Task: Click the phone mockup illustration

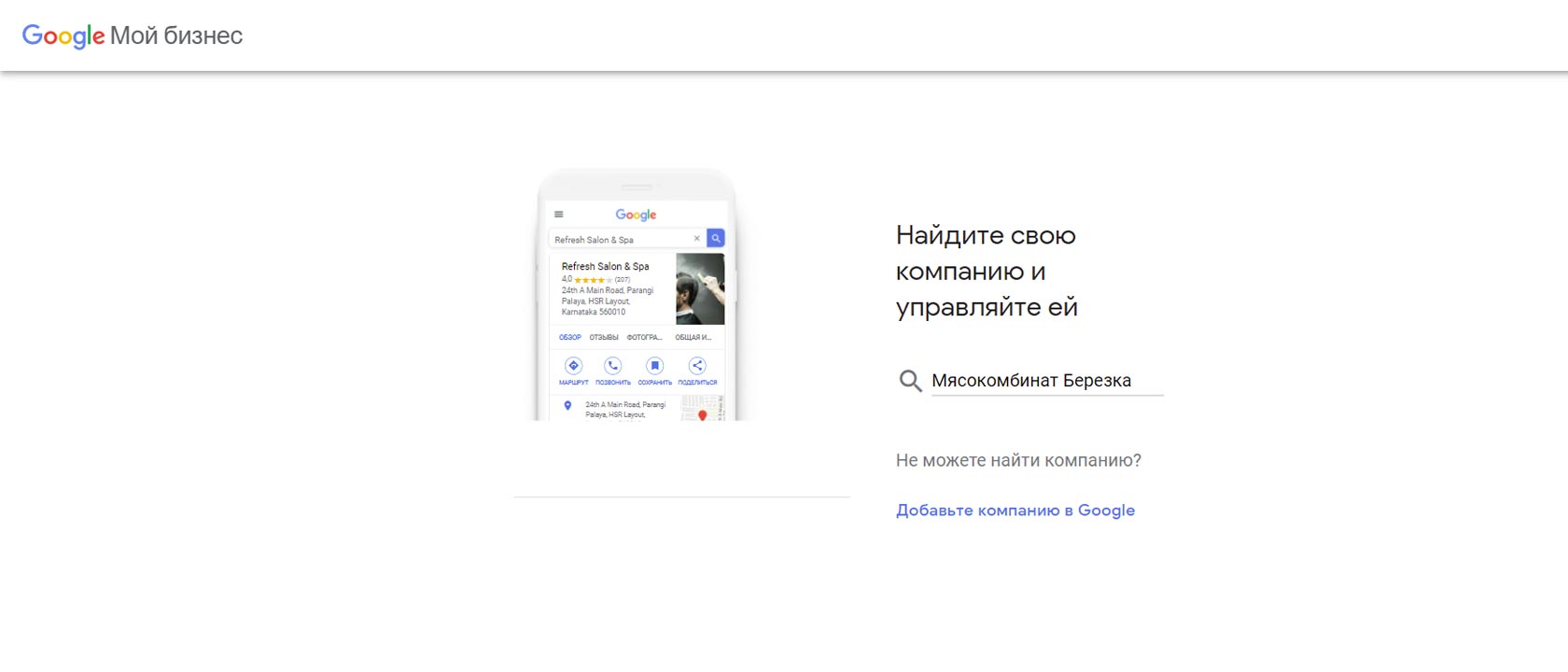Action: [637, 294]
